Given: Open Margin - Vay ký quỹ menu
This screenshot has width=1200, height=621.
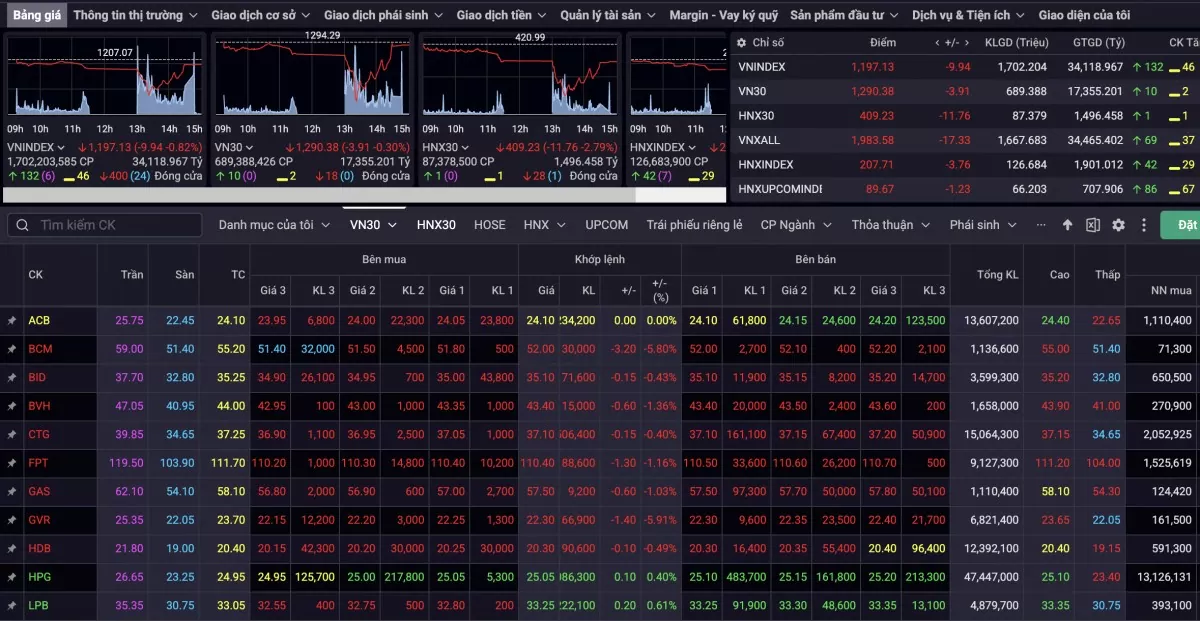Looking at the screenshot, I should [723, 15].
